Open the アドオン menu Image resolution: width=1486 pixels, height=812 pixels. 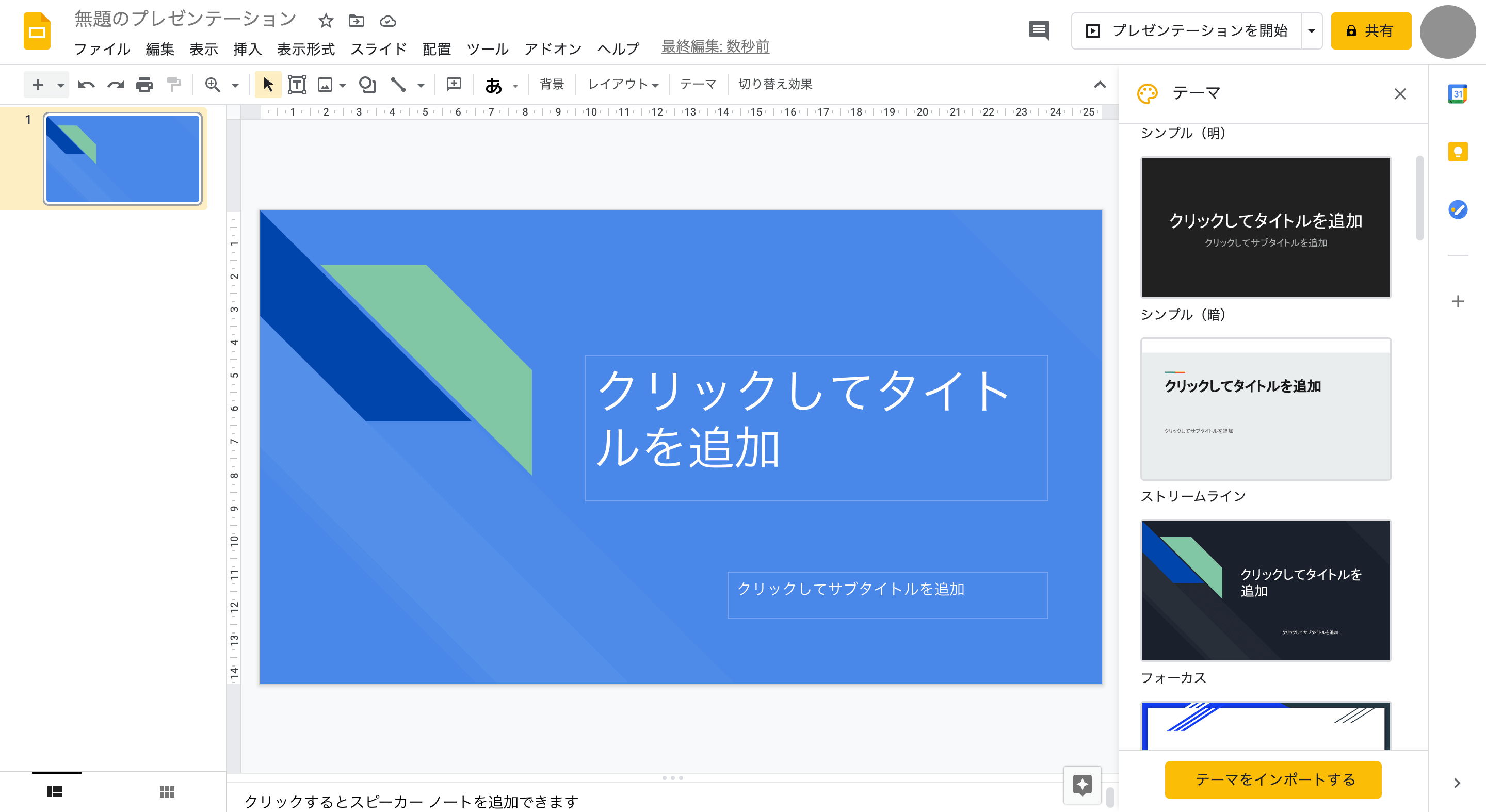(x=552, y=49)
